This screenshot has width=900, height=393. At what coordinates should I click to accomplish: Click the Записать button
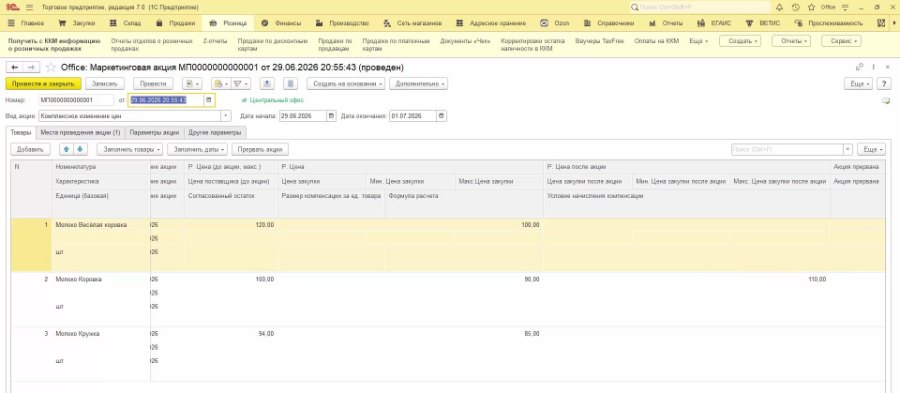pyautogui.click(x=104, y=84)
